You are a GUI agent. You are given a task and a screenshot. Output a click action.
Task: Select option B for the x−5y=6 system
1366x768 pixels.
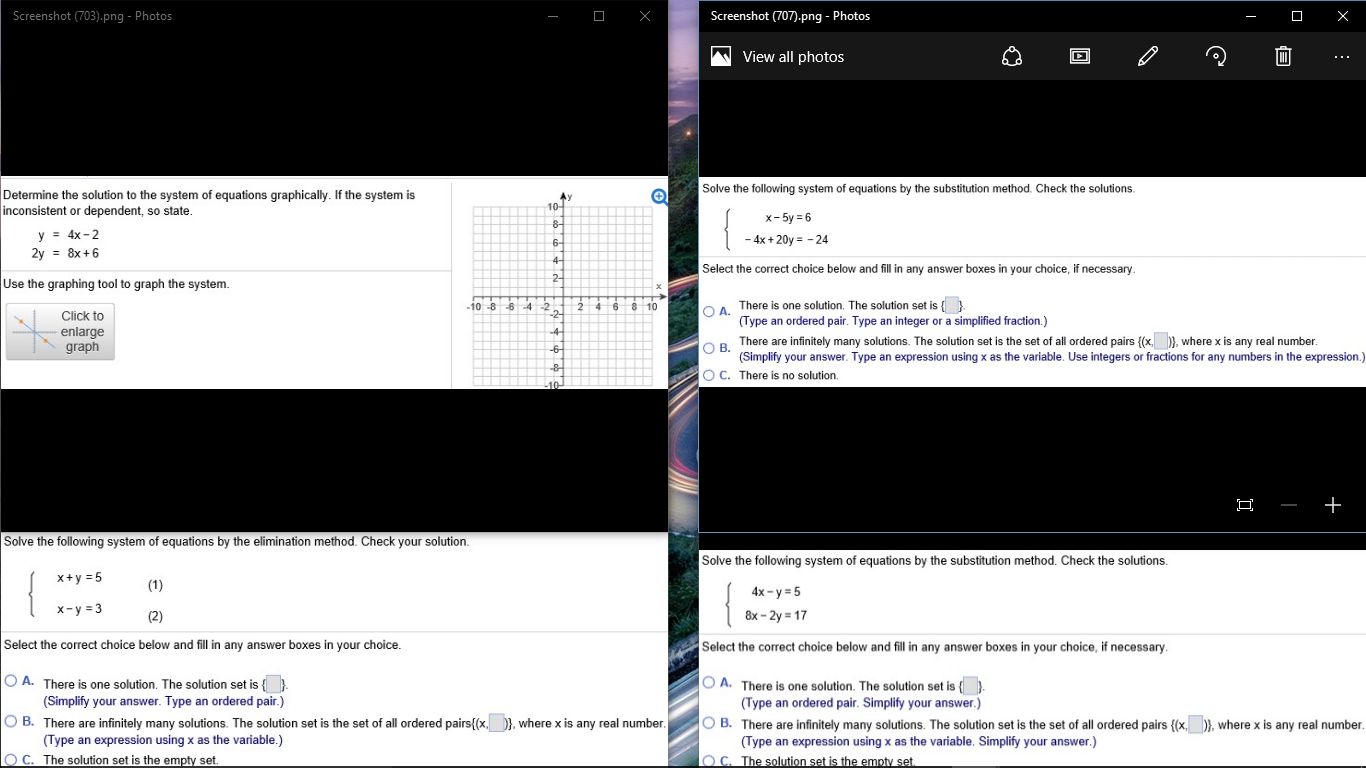[x=709, y=348]
